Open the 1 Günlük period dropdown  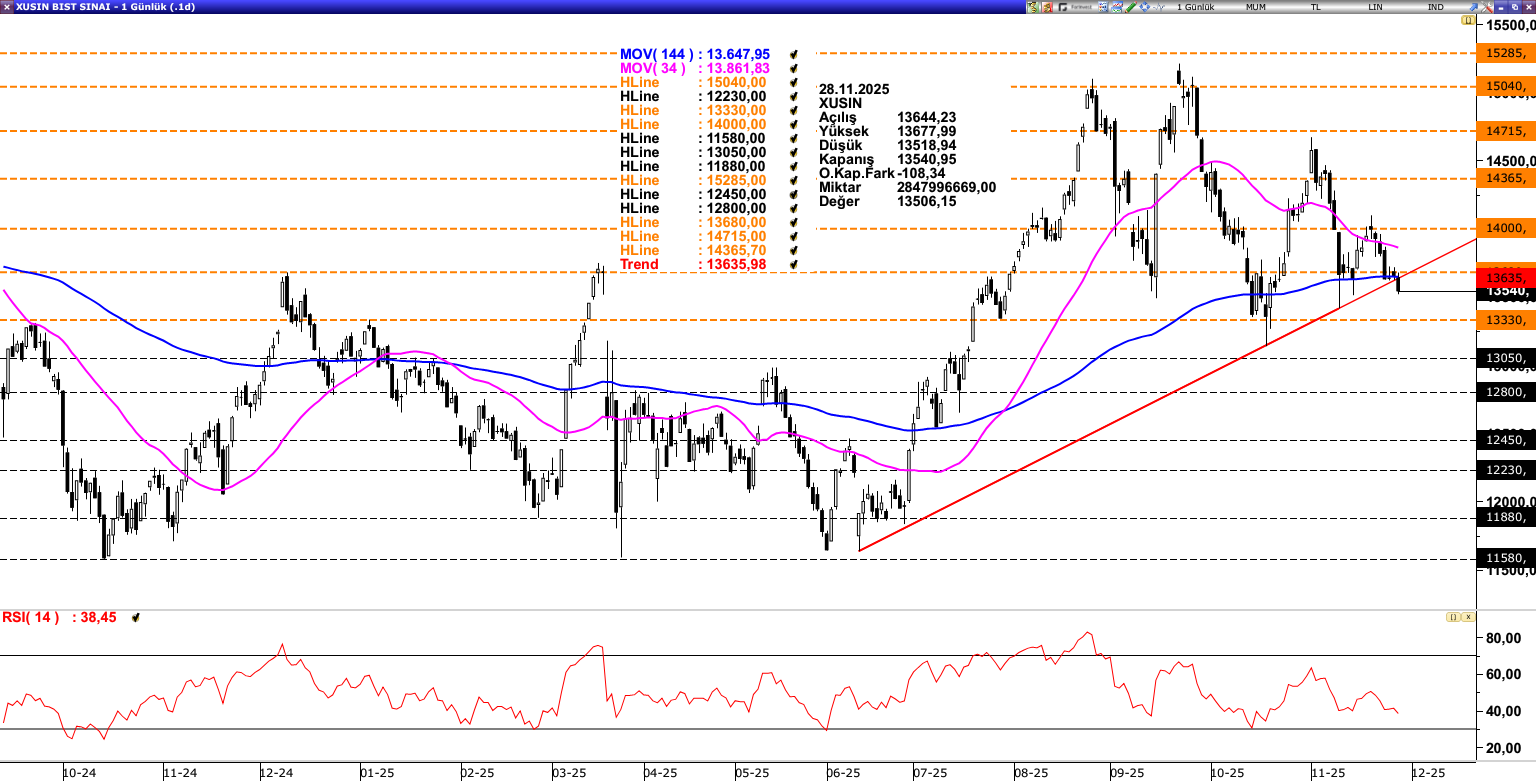tap(1195, 7)
